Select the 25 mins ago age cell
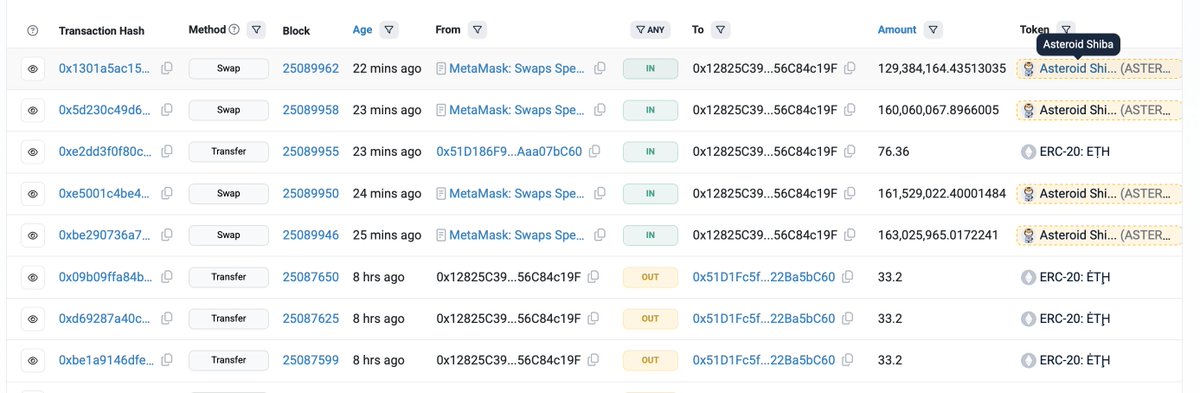 pyautogui.click(x=387, y=235)
